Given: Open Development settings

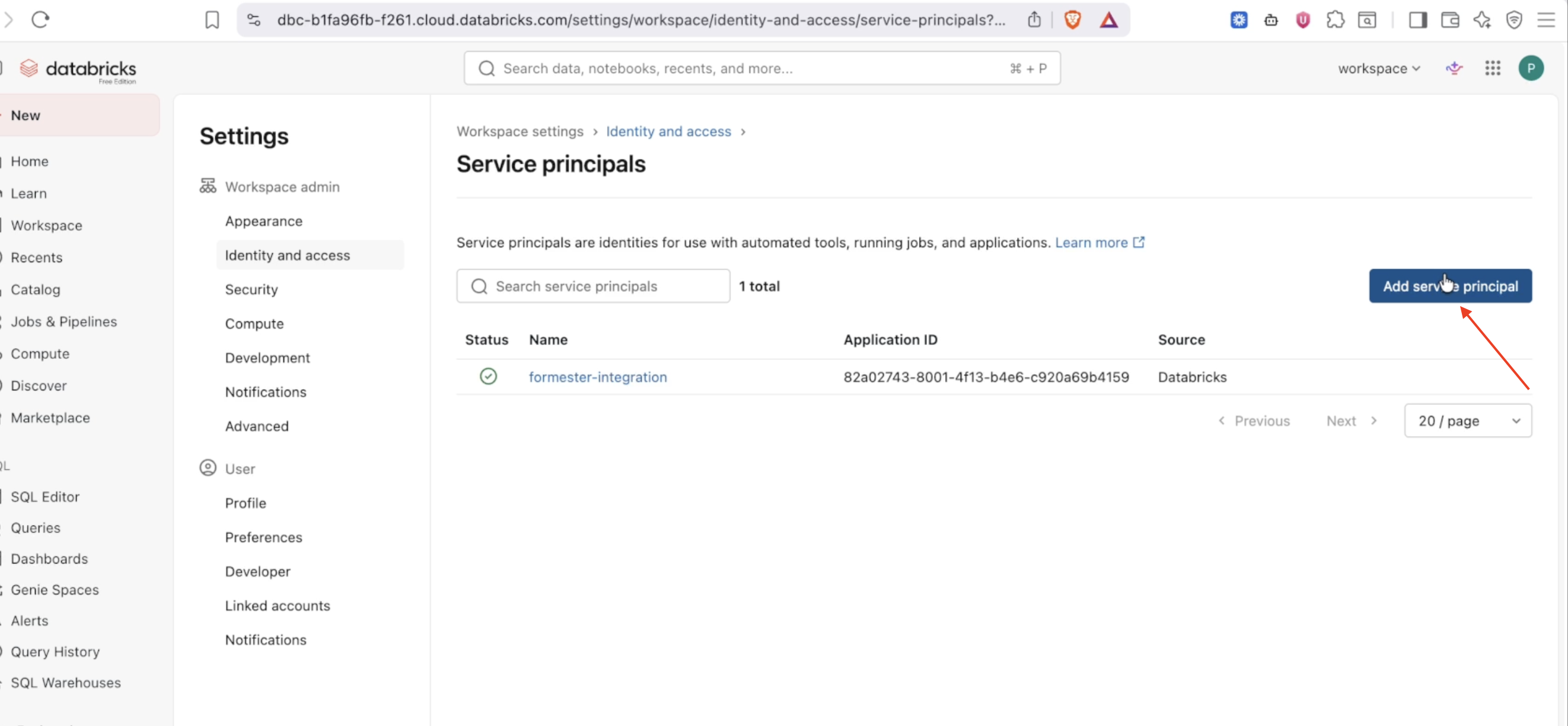Looking at the screenshot, I should pyautogui.click(x=267, y=357).
